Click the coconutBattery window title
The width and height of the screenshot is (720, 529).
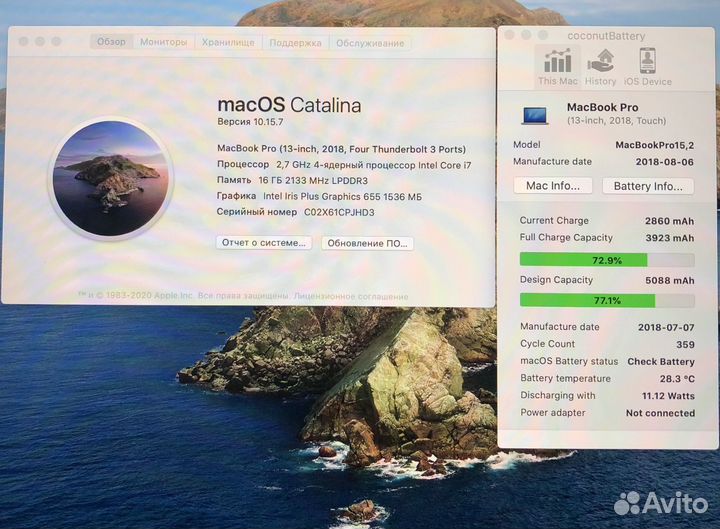pos(606,36)
